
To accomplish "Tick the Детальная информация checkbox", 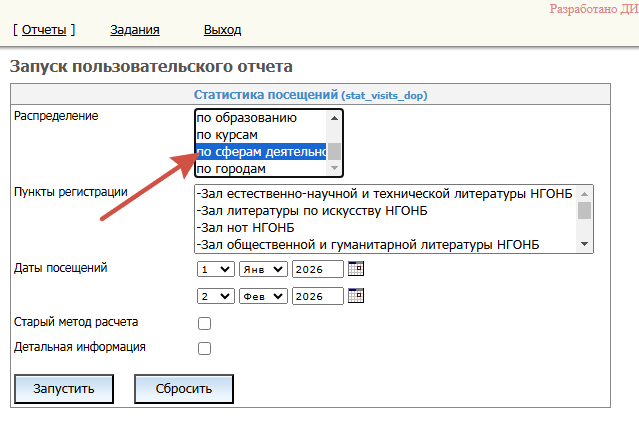I will pos(204,348).
